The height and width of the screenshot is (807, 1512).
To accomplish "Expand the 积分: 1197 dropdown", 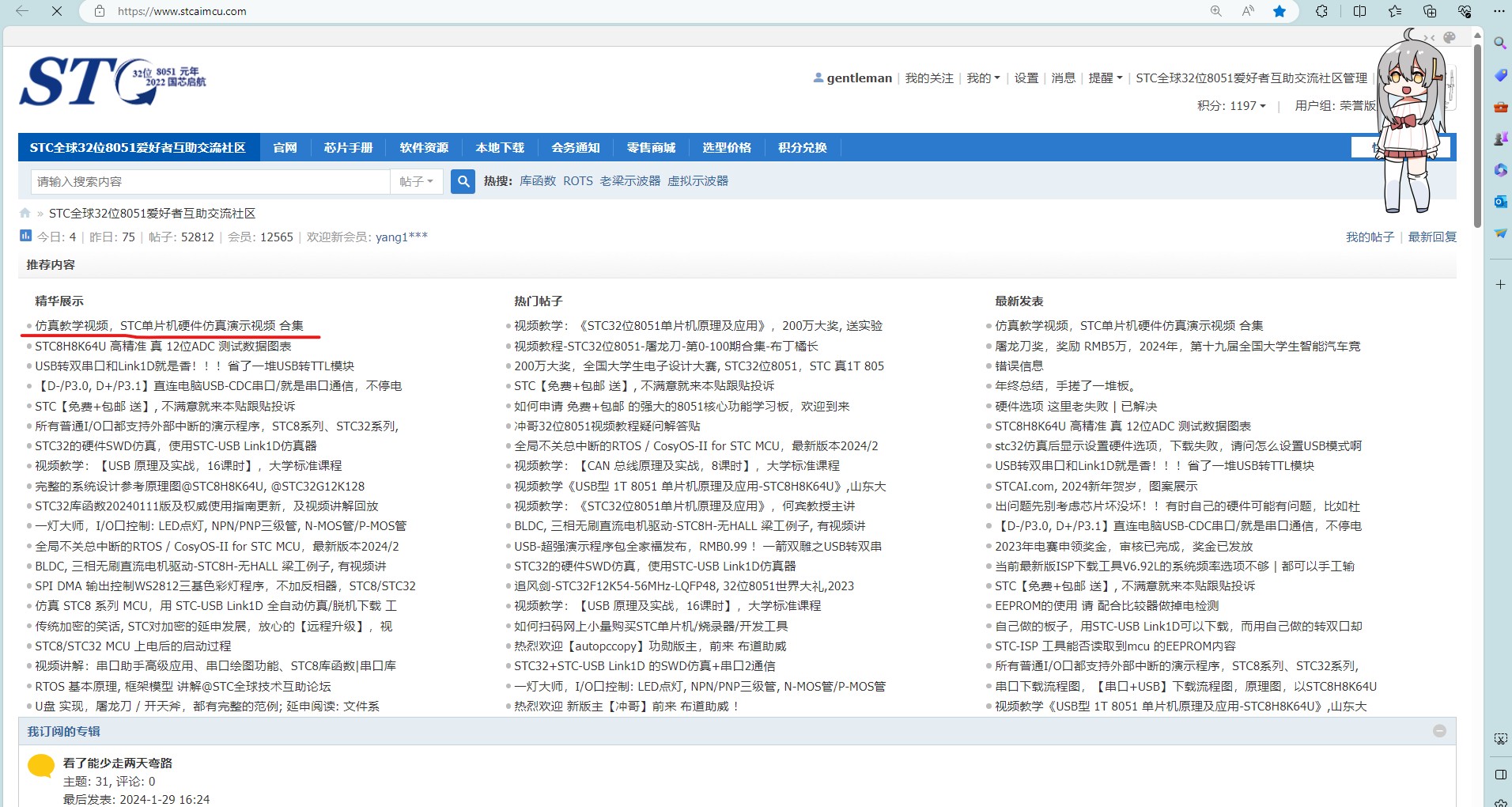I will click(x=1231, y=105).
